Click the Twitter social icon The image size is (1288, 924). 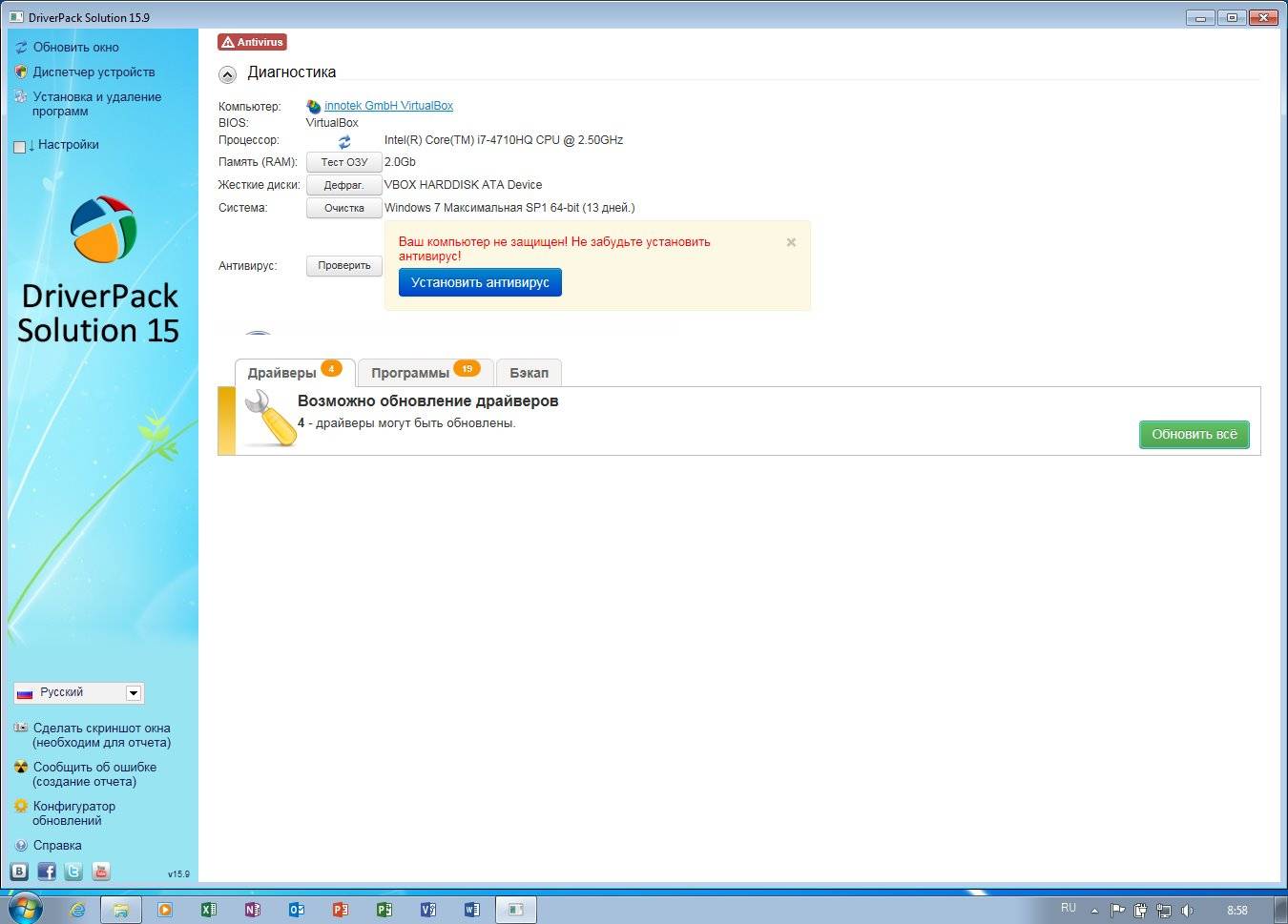[x=73, y=871]
